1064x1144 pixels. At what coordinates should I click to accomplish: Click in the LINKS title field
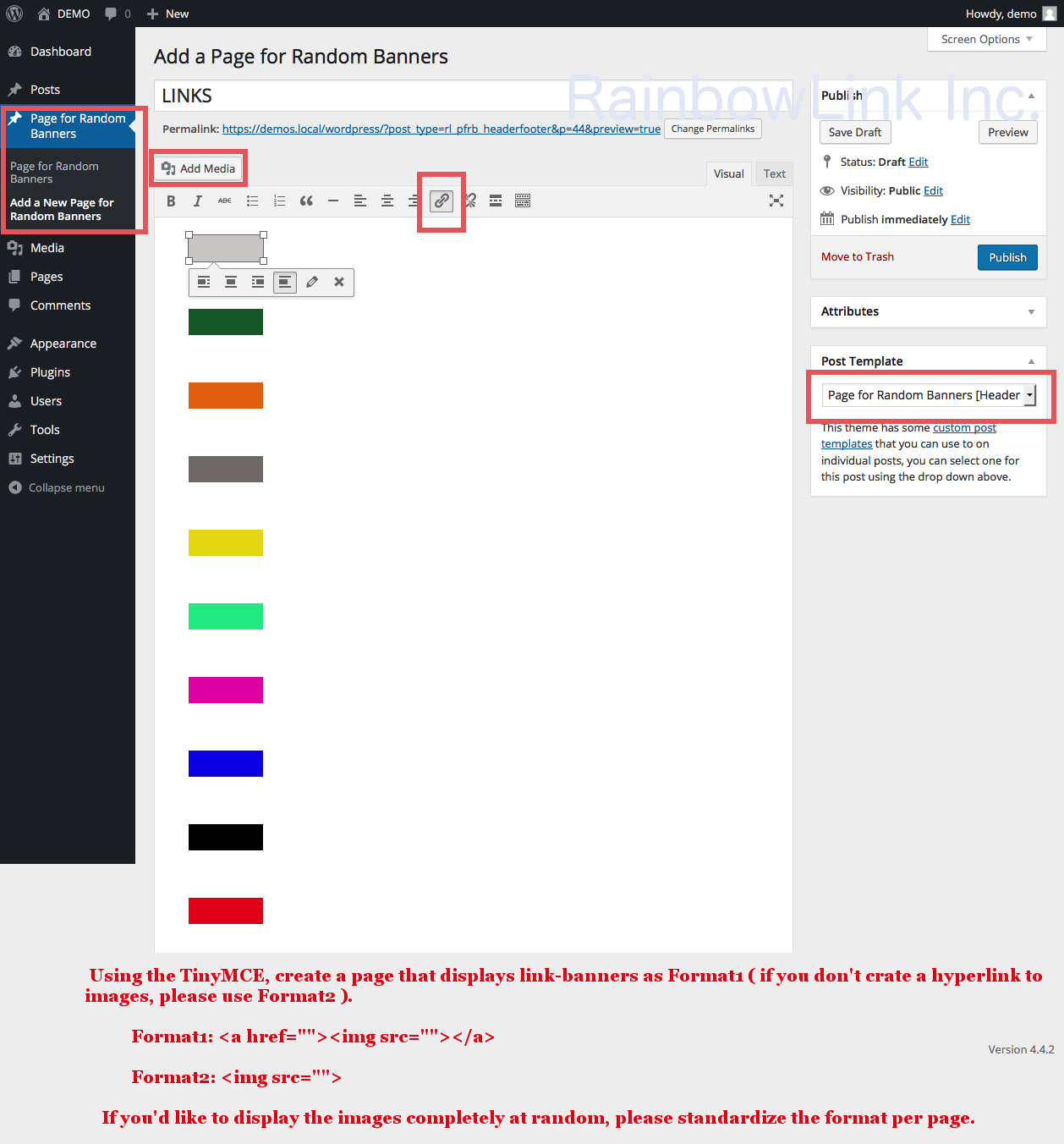pyautogui.click(x=474, y=96)
